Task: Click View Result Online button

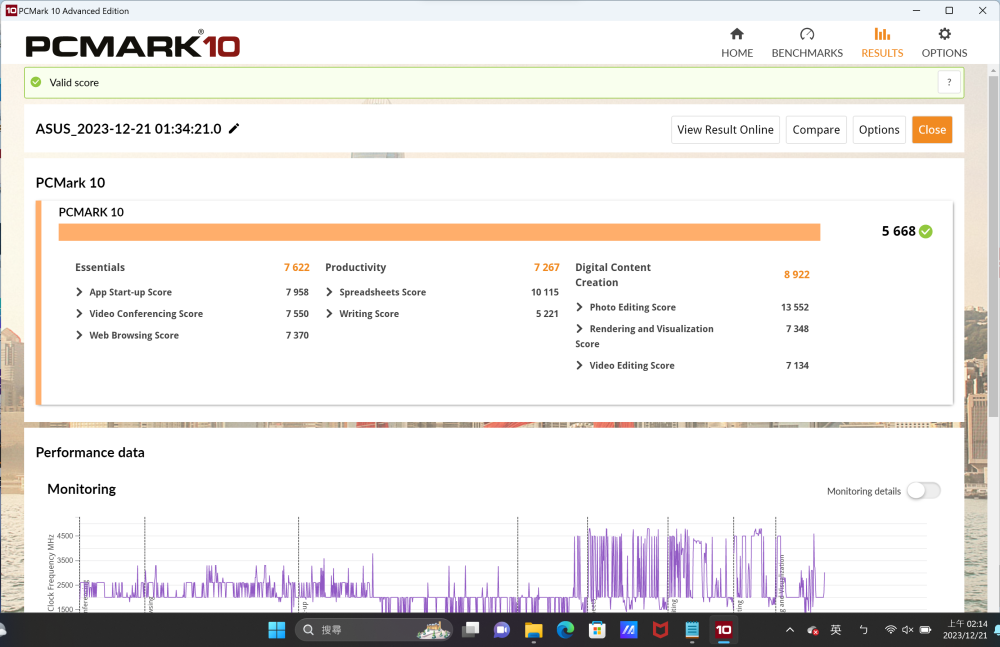Action: (725, 130)
